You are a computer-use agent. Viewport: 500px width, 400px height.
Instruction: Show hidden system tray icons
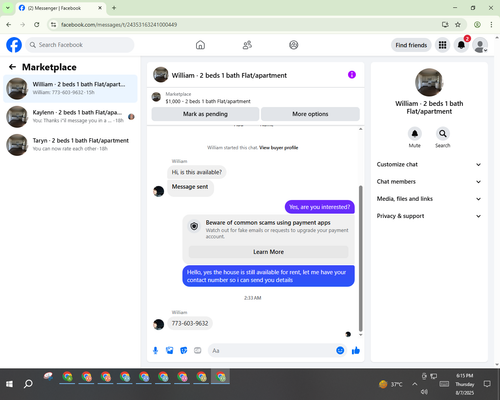tap(414, 384)
